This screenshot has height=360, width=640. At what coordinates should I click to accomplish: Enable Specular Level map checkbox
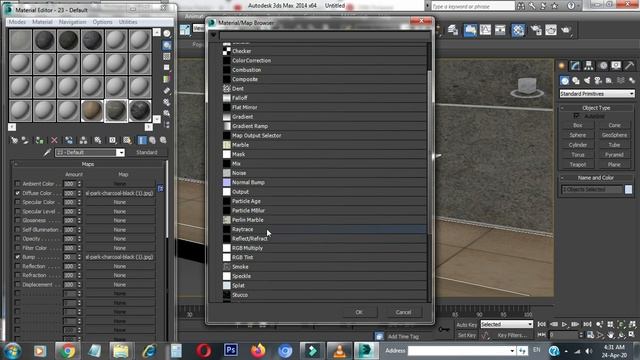18,211
